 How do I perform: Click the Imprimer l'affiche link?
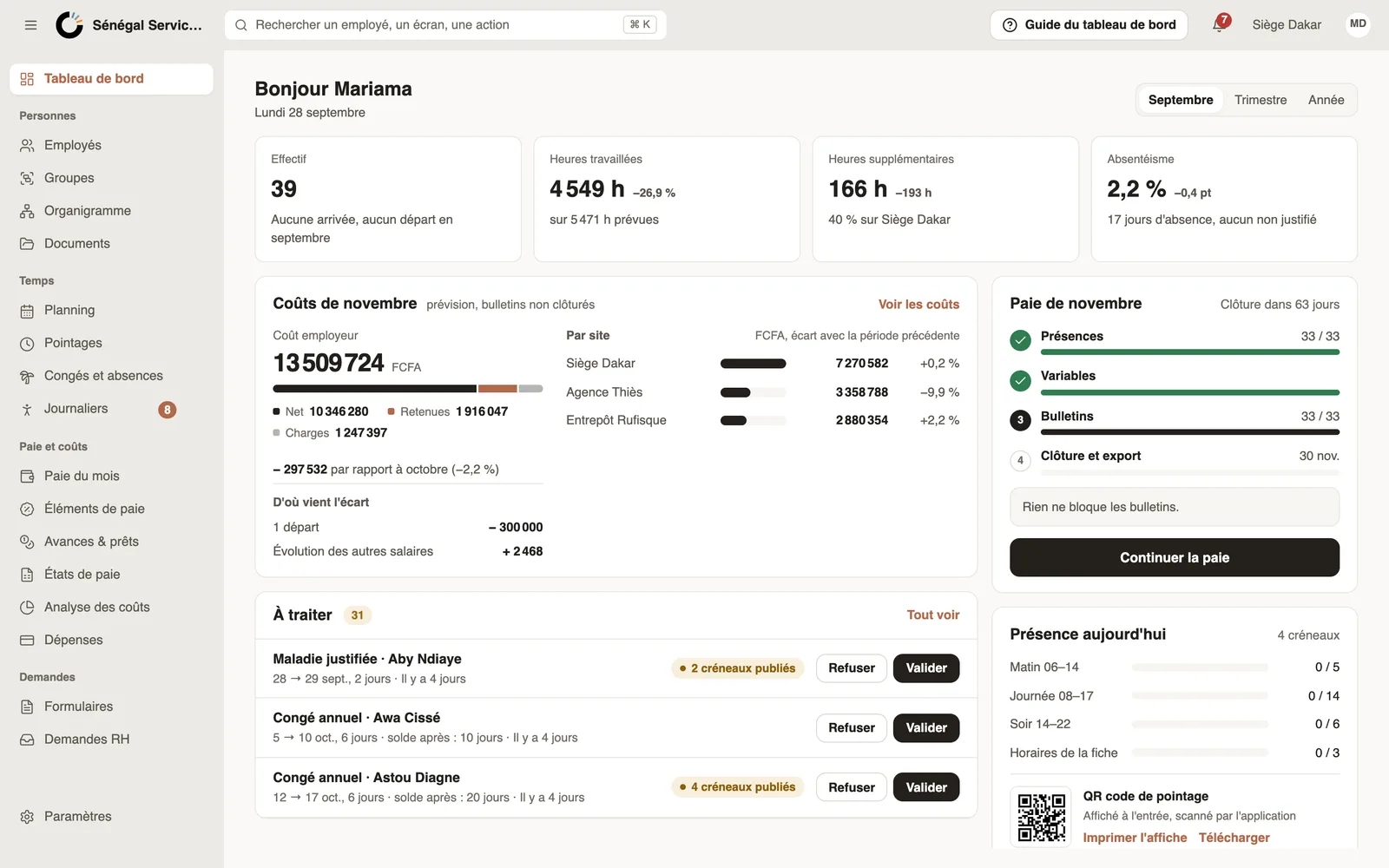(1135, 838)
